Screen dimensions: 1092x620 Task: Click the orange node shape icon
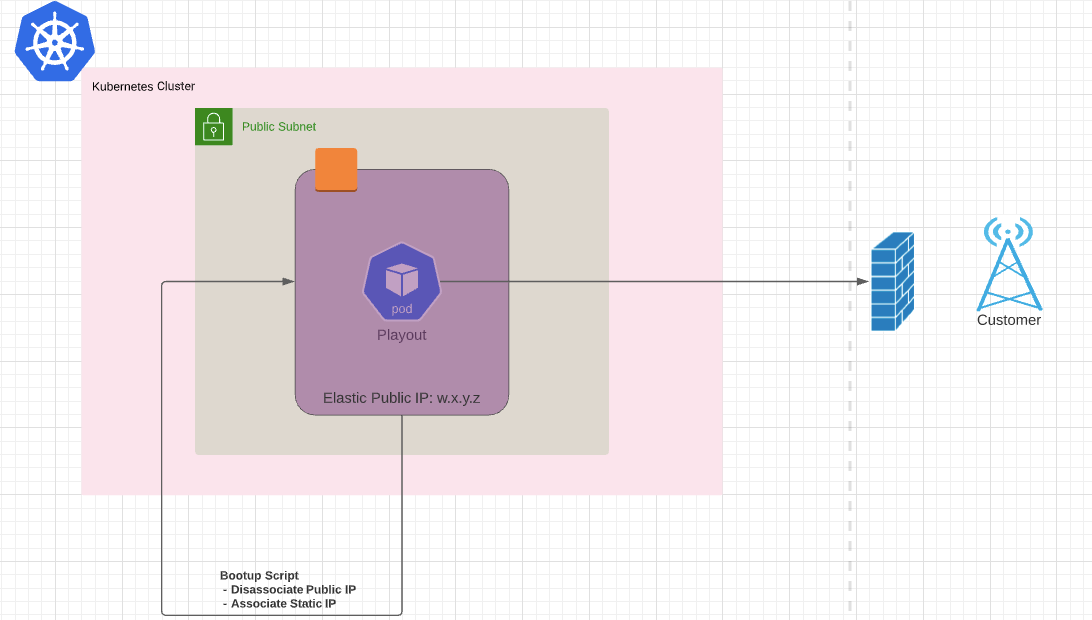pos(336,170)
